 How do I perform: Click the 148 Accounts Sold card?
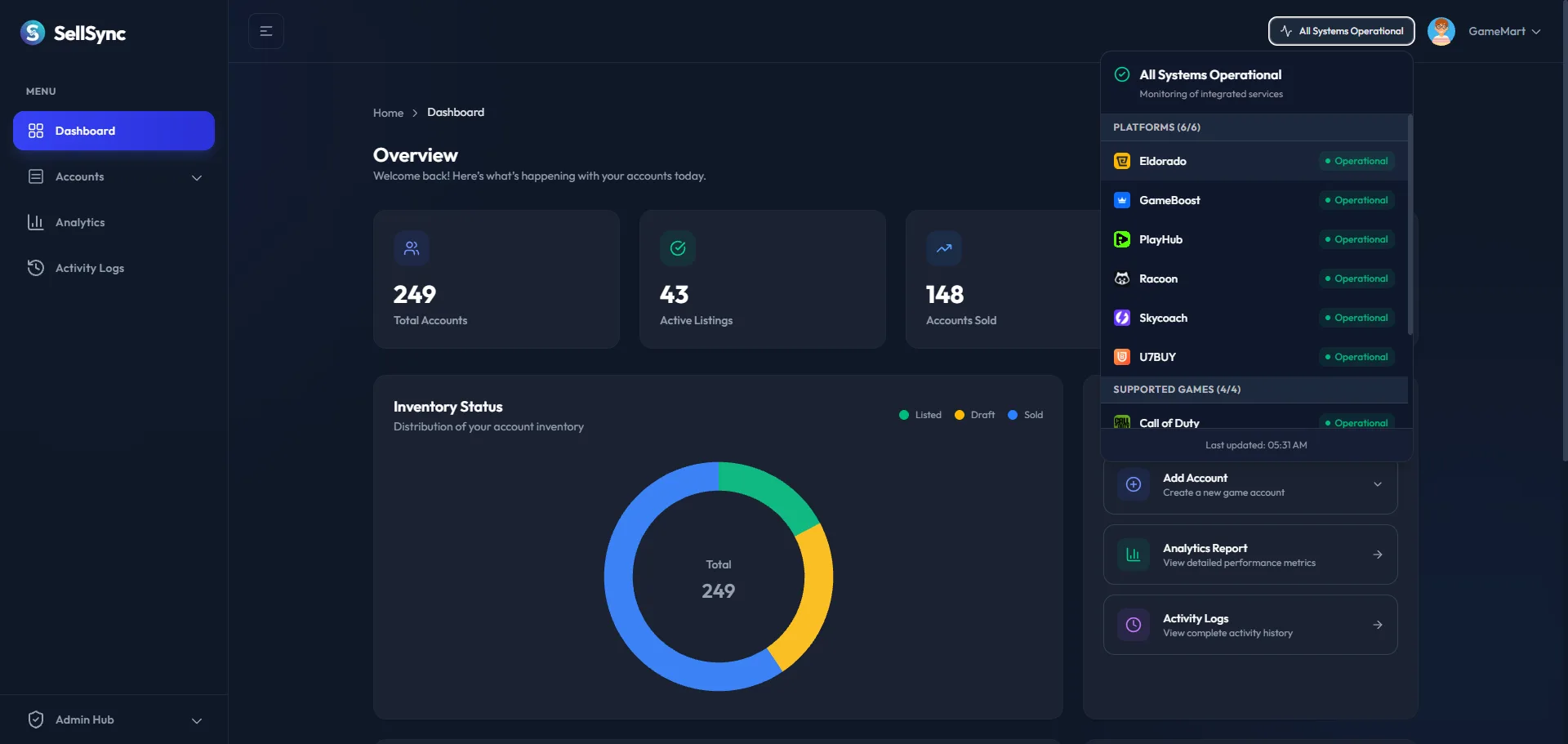1004,279
